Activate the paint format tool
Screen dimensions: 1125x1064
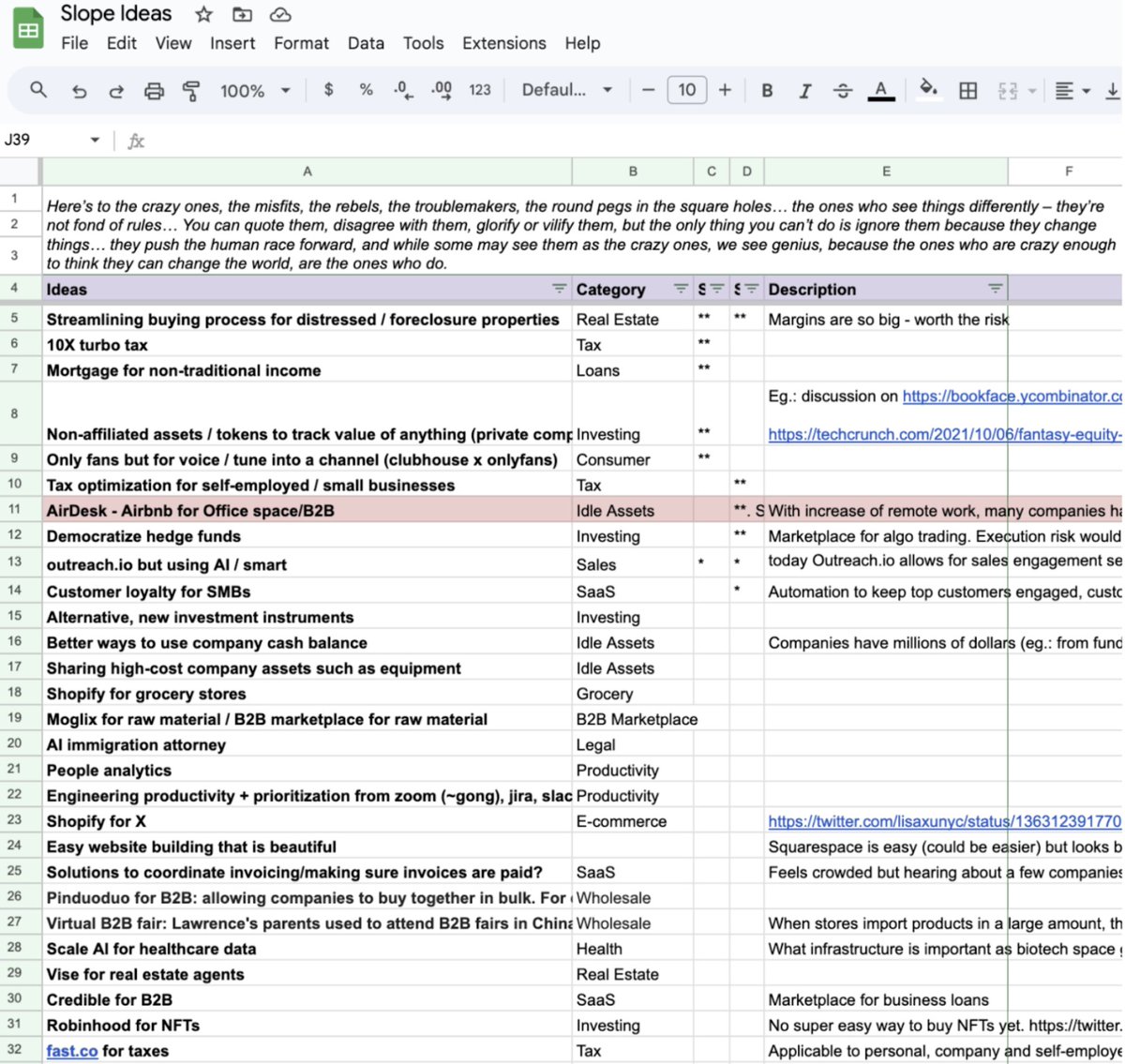(191, 91)
